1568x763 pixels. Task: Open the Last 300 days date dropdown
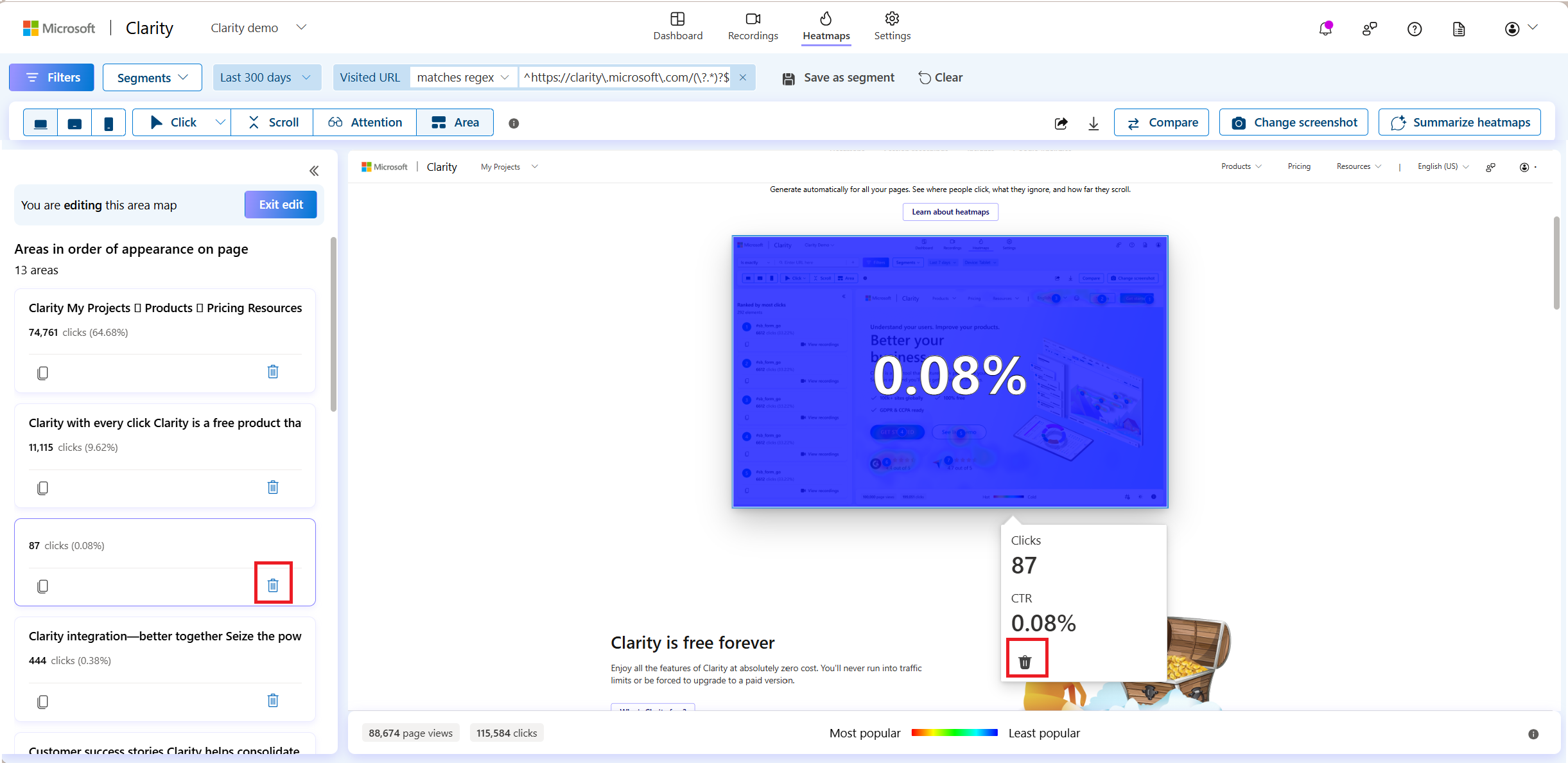[x=266, y=78]
